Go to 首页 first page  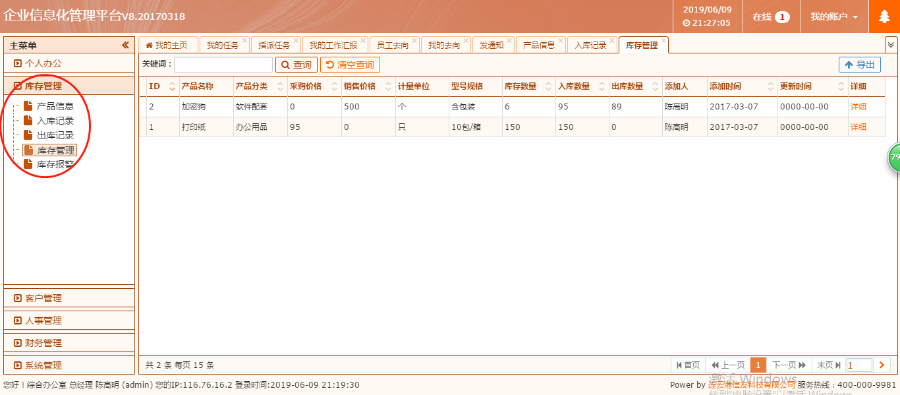(x=688, y=365)
